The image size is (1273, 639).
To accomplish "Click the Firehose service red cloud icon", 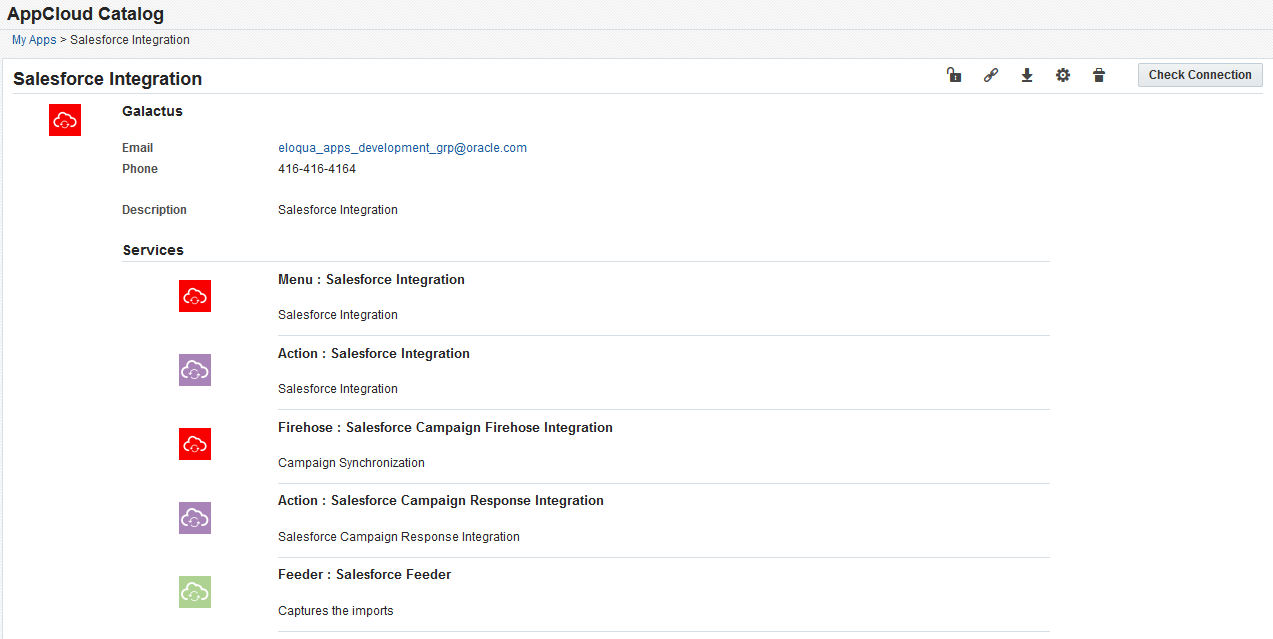I will coord(195,444).
